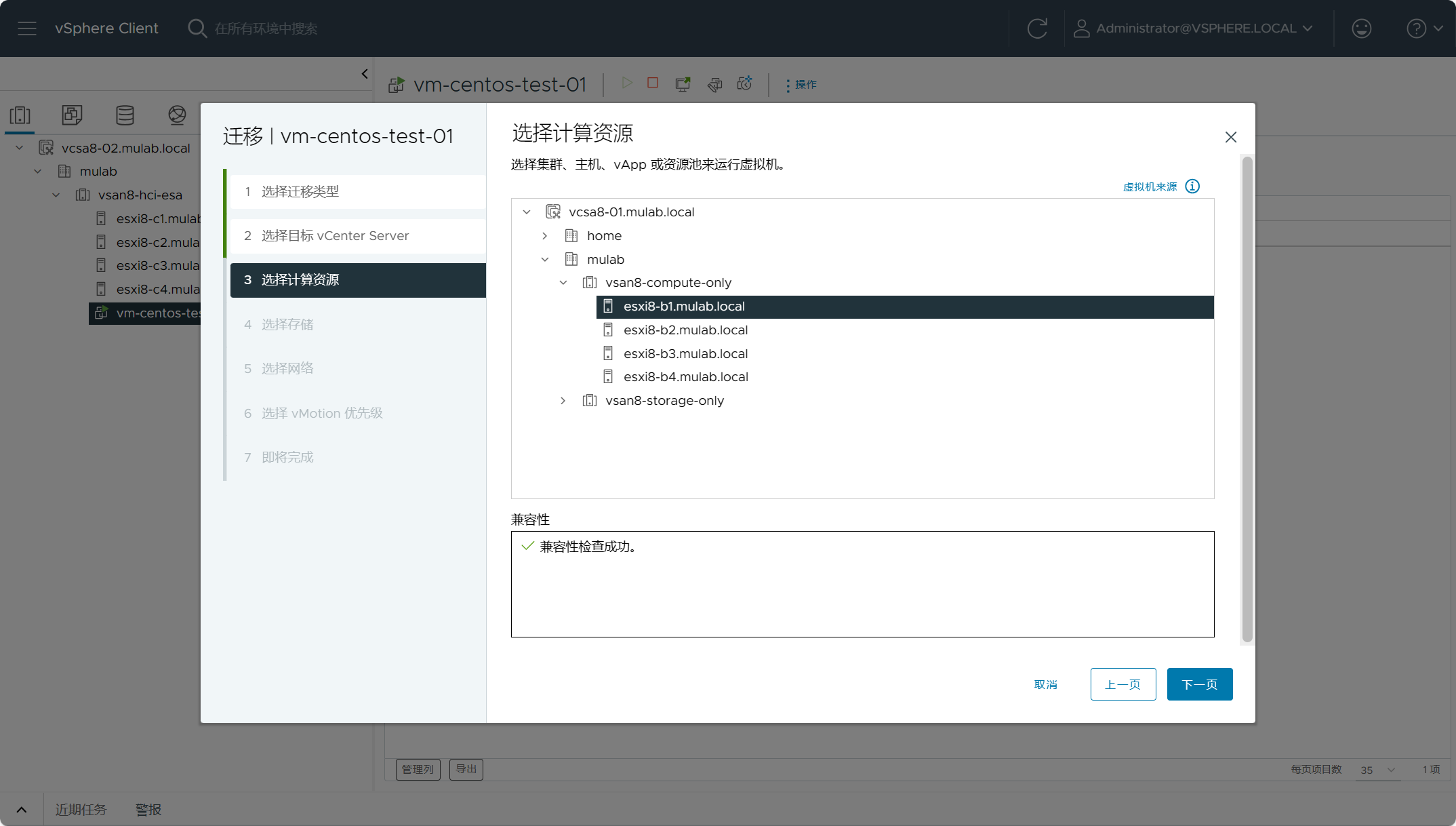
Task: Collapse vcsa8-02.mulab.local in the sidebar
Action: (20, 148)
